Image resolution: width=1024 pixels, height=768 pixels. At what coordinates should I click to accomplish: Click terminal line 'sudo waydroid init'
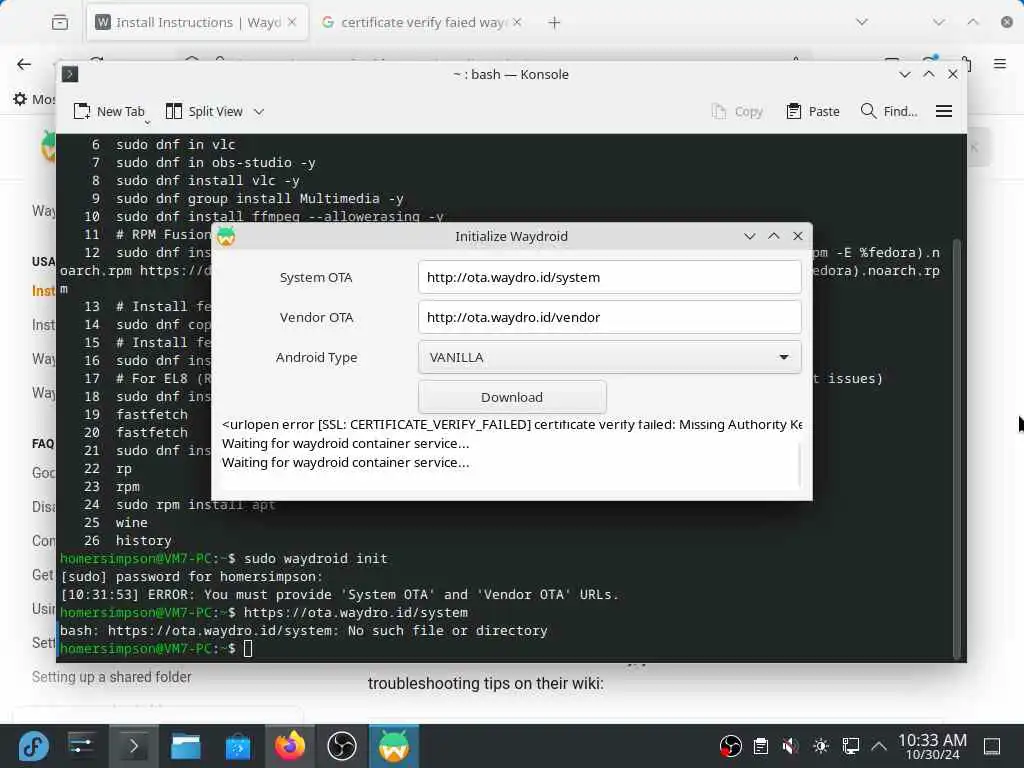coord(315,559)
